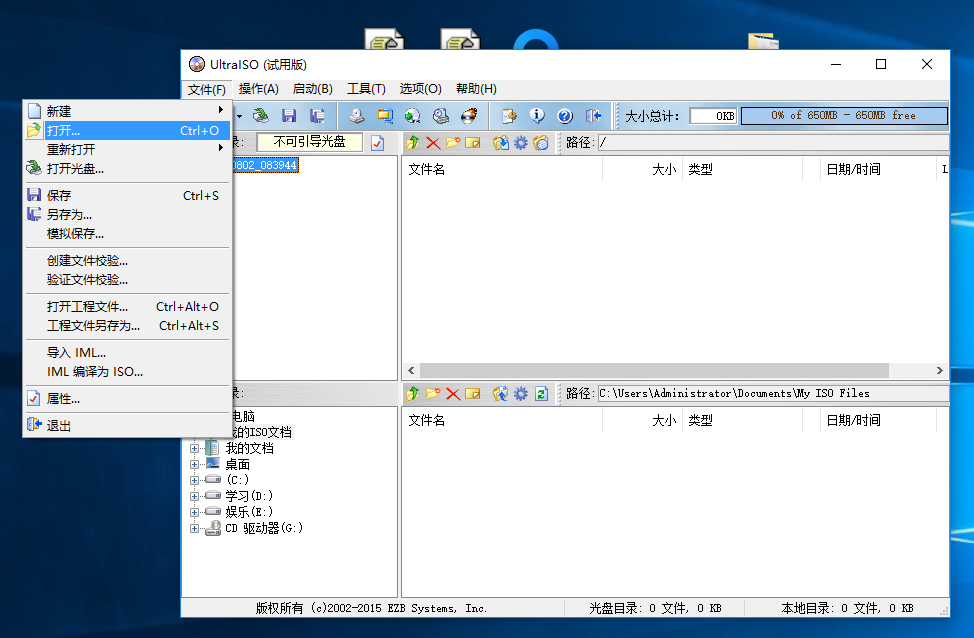Click refresh icon in local toolbar
The image size is (974, 638).
(x=541, y=393)
